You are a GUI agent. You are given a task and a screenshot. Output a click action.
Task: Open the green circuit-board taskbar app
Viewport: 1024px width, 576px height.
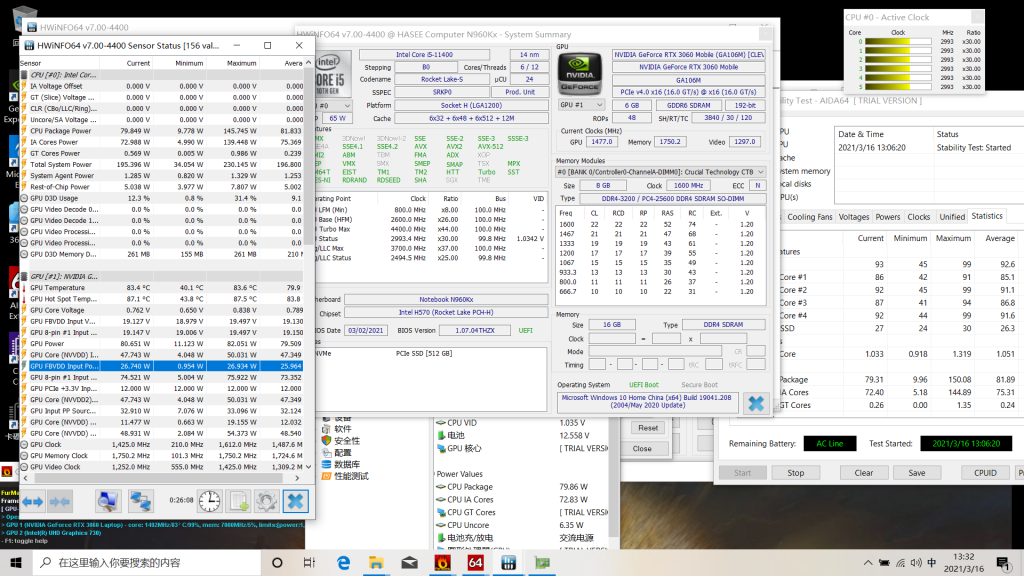pyautogui.click(x=542, y=562)
